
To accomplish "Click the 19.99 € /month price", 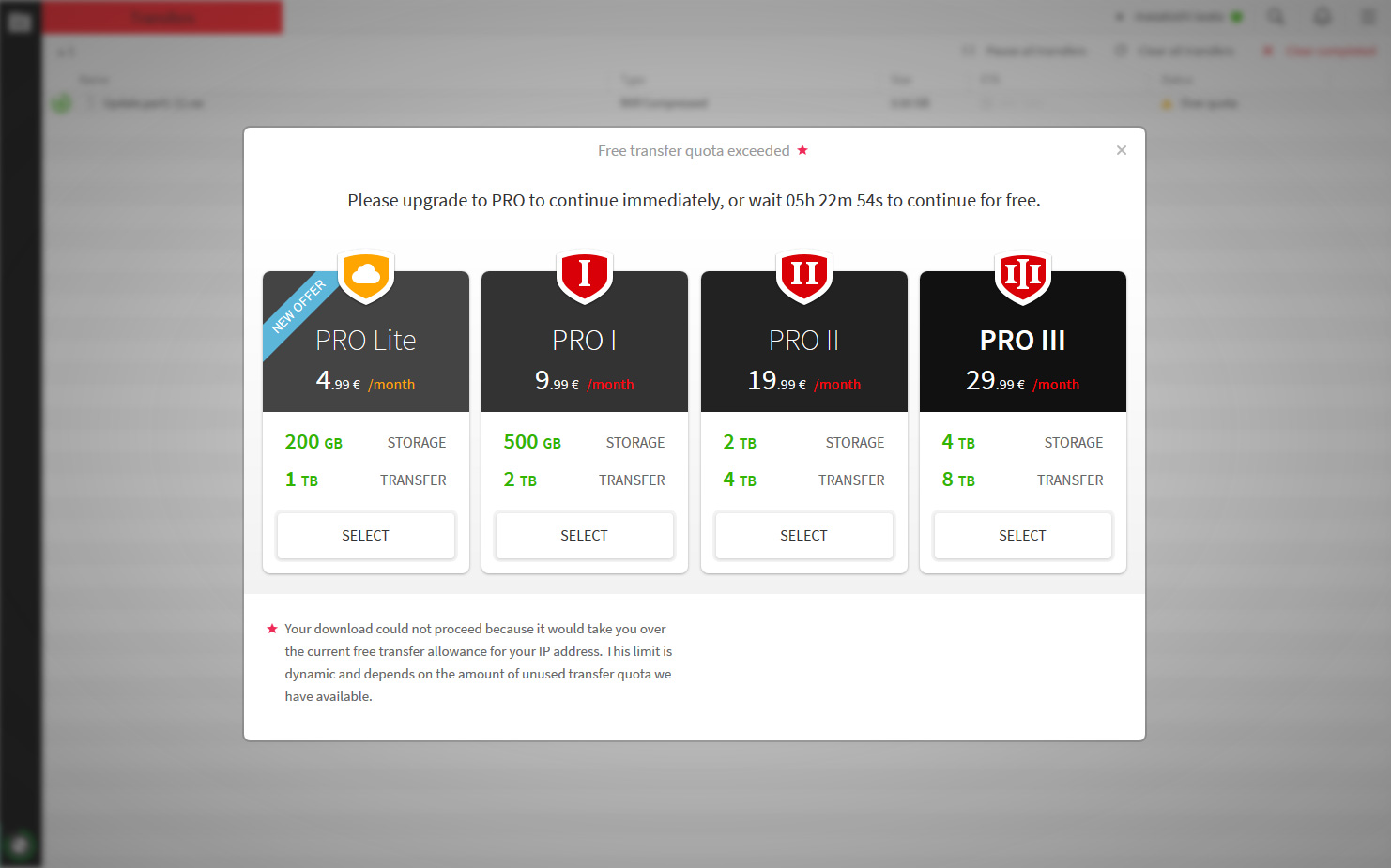I will click(x=804, y=381).
